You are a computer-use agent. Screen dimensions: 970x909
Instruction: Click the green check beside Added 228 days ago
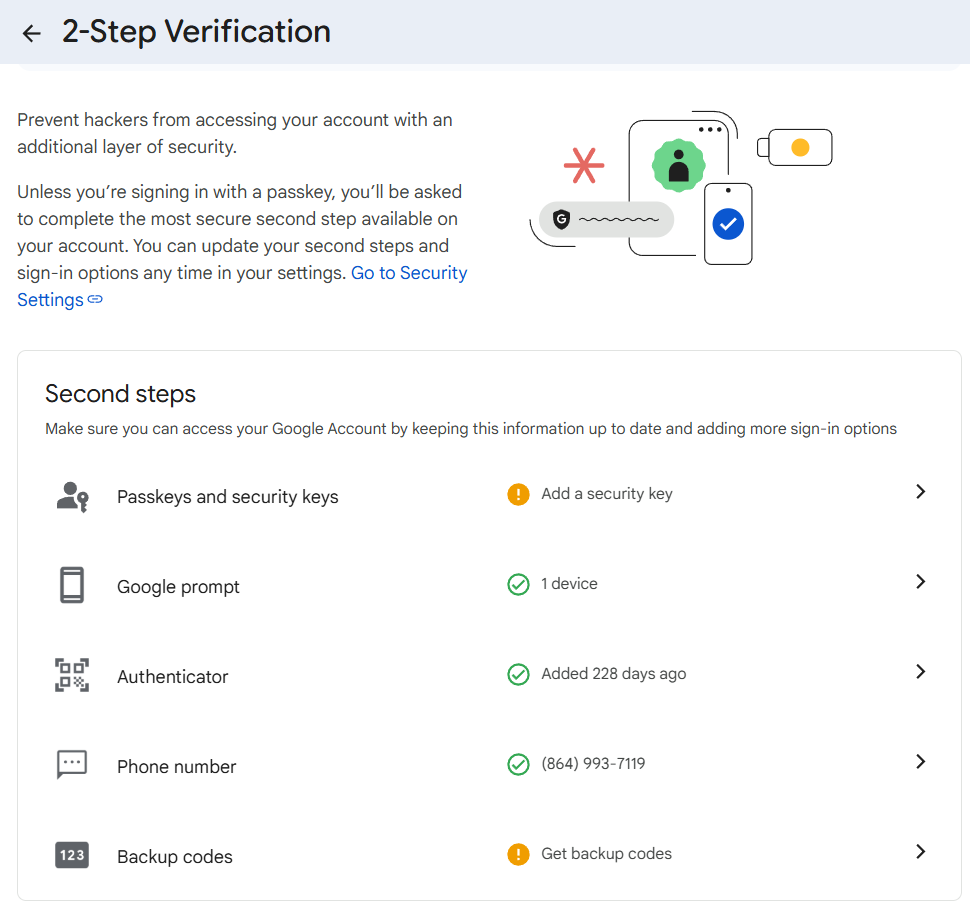[518, 674]
